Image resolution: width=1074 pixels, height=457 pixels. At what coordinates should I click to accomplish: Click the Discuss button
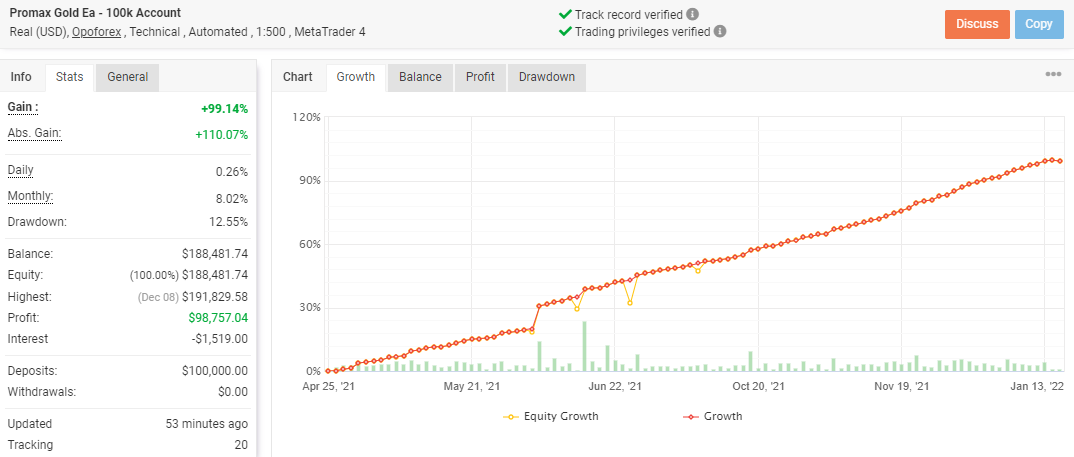pyautogui.click(x=977, y=24)
